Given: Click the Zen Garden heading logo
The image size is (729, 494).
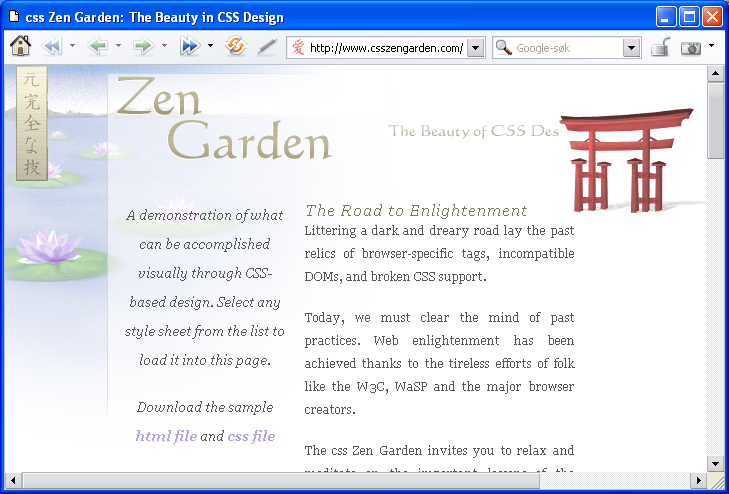Looking at the screenshot, I should (224, 118).
